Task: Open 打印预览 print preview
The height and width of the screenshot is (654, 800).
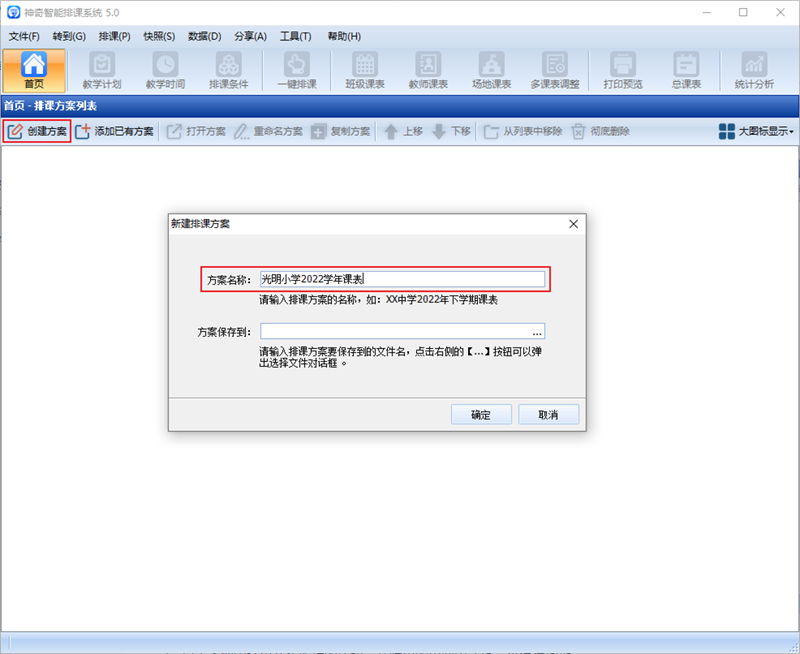Action: 623,70
